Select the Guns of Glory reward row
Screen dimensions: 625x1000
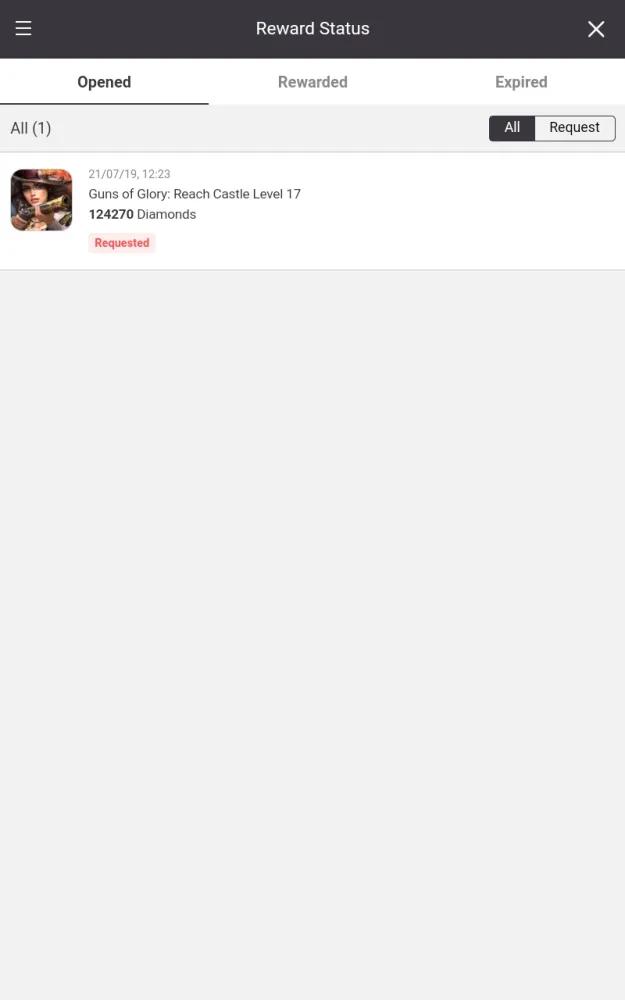point(312,211)
